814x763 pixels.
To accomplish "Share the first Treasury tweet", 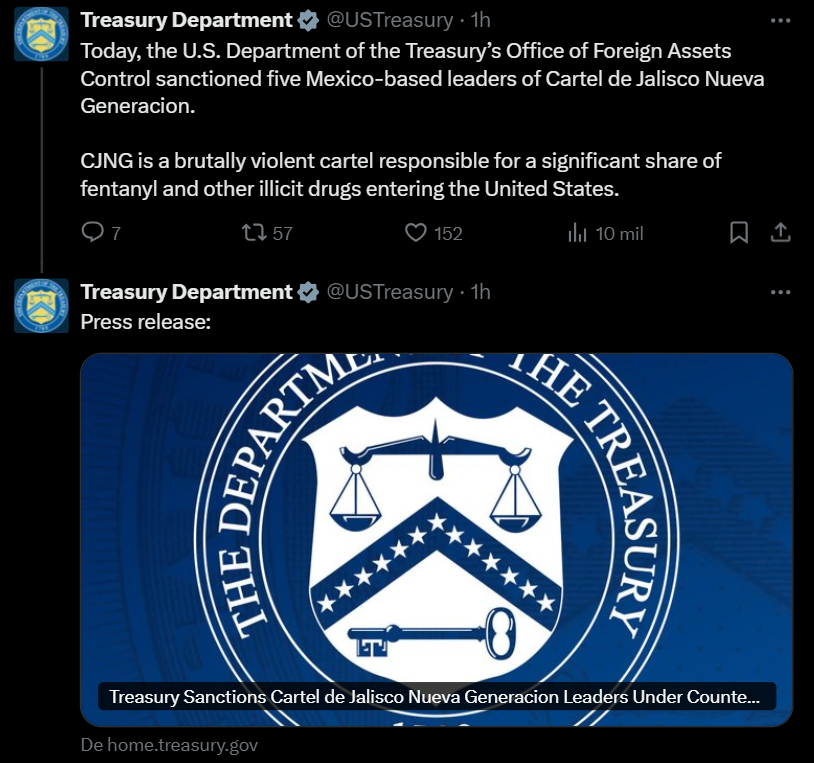I will pos(781,233).
